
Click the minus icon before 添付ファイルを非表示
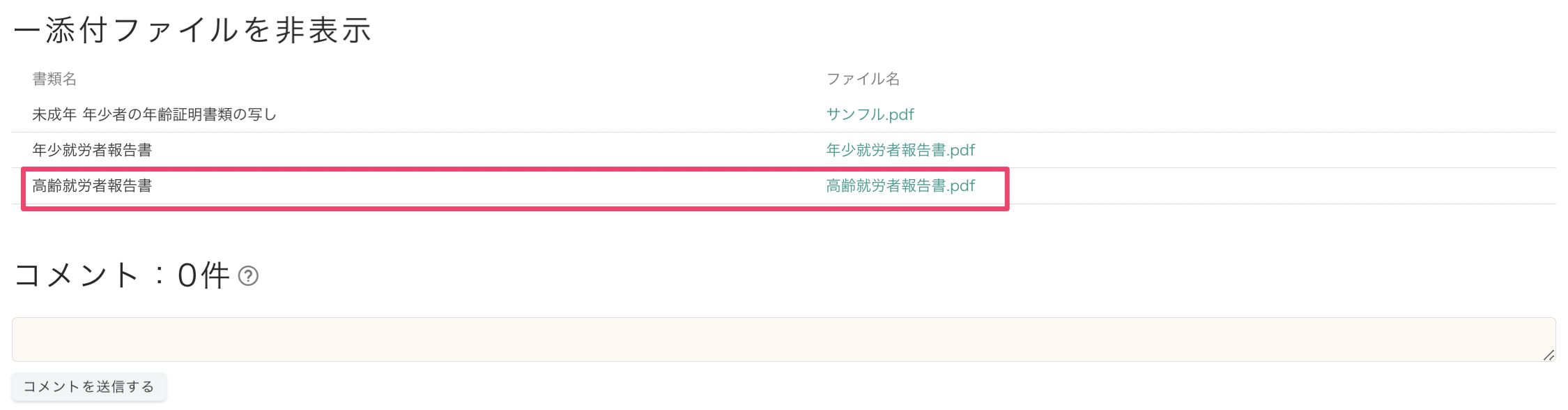click(26, 31)
